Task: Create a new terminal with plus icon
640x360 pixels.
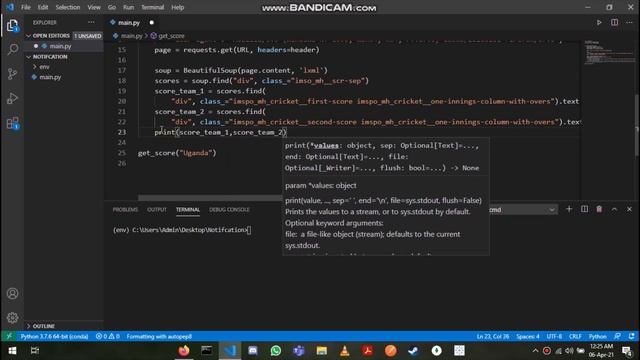Action: (569, 209)
